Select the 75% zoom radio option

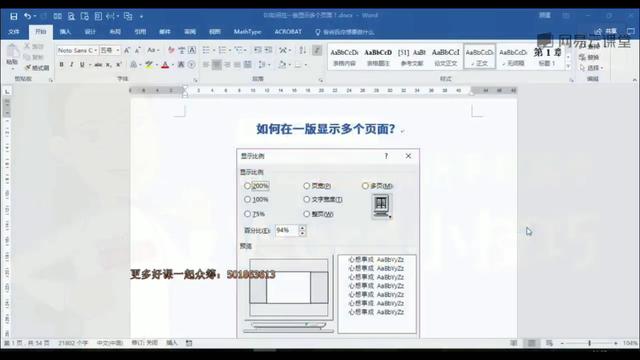pyautogui.click(x=255, y=214)
